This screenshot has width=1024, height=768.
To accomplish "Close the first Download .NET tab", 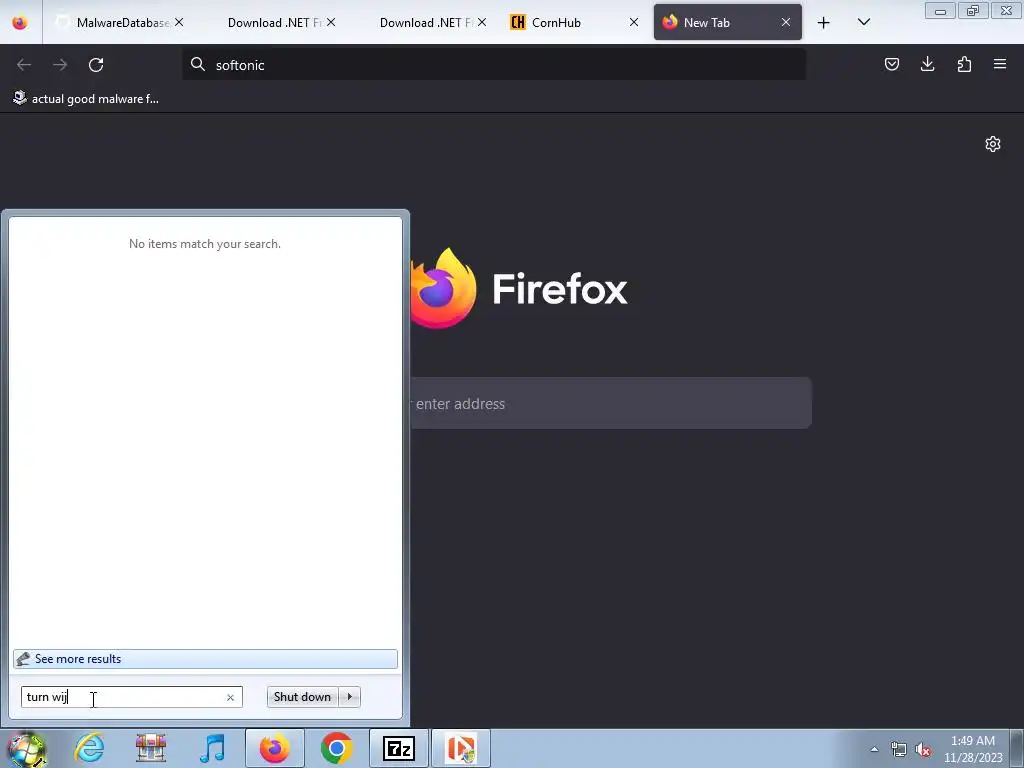I will (x=331, y=22).
